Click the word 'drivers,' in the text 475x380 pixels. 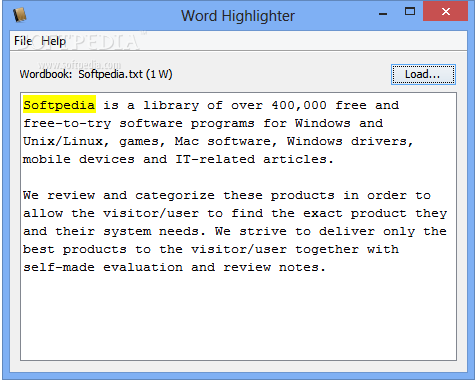(382, 141)
